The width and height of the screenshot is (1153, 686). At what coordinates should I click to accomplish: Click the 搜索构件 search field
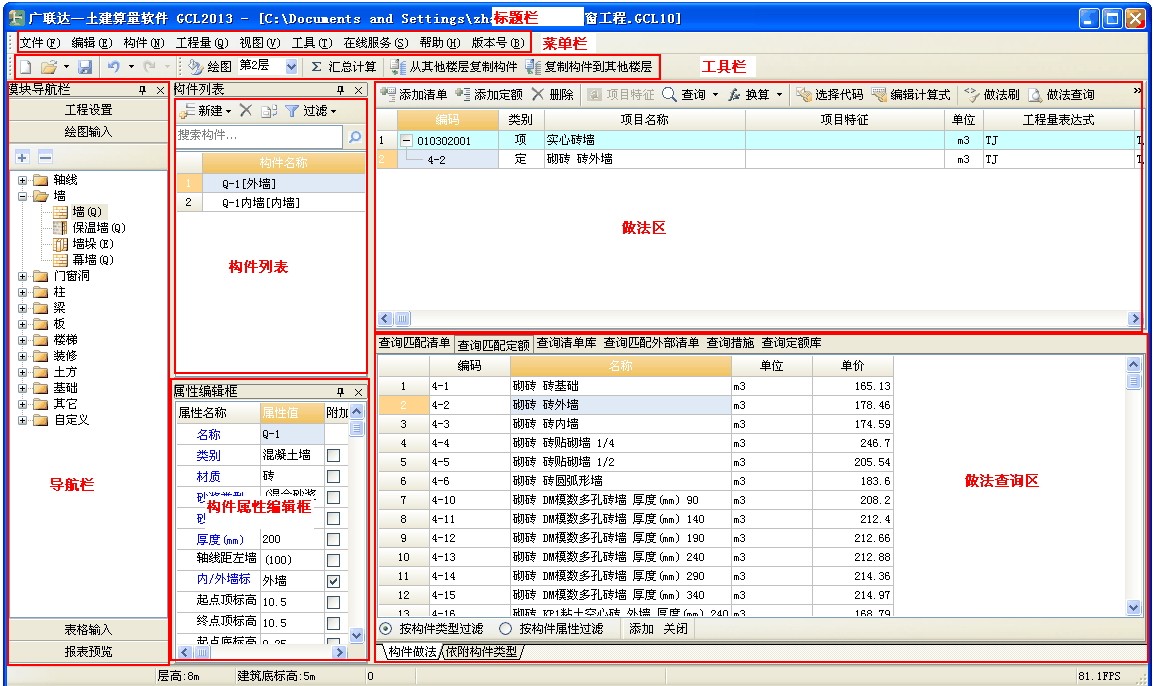click(x=259, y=136)
